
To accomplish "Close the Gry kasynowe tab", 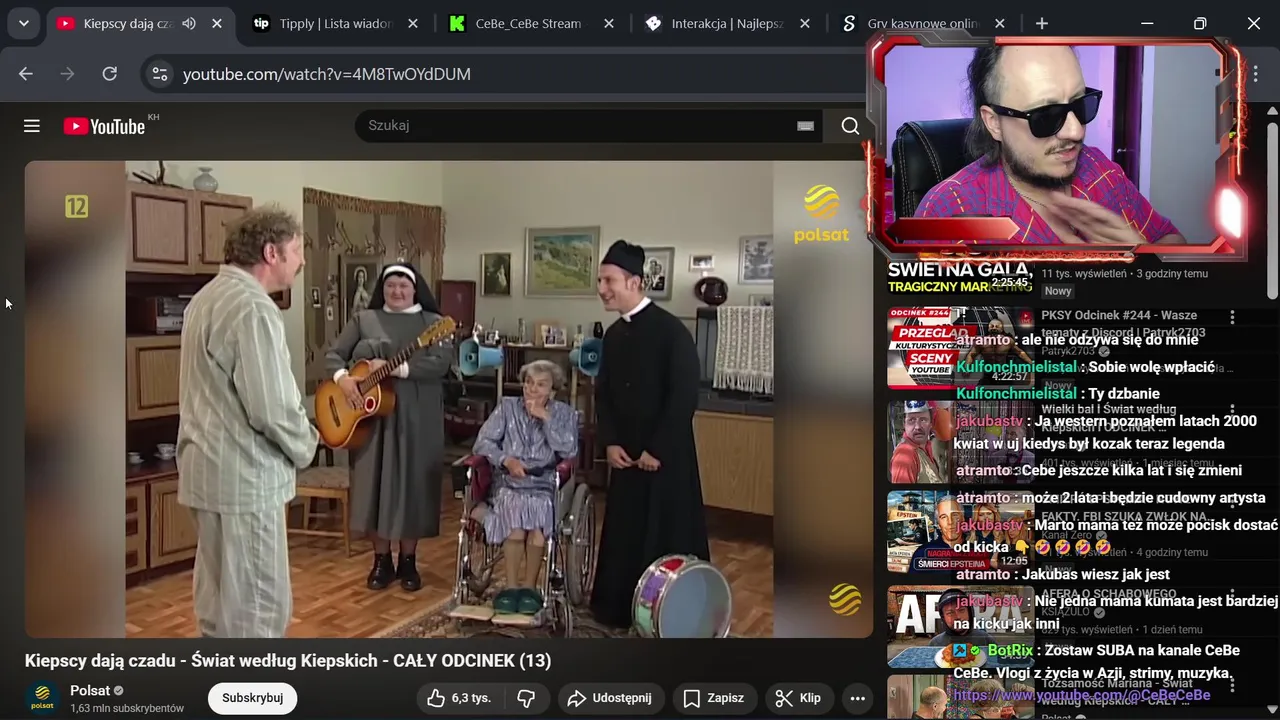I will click(x=1000, y=23).
